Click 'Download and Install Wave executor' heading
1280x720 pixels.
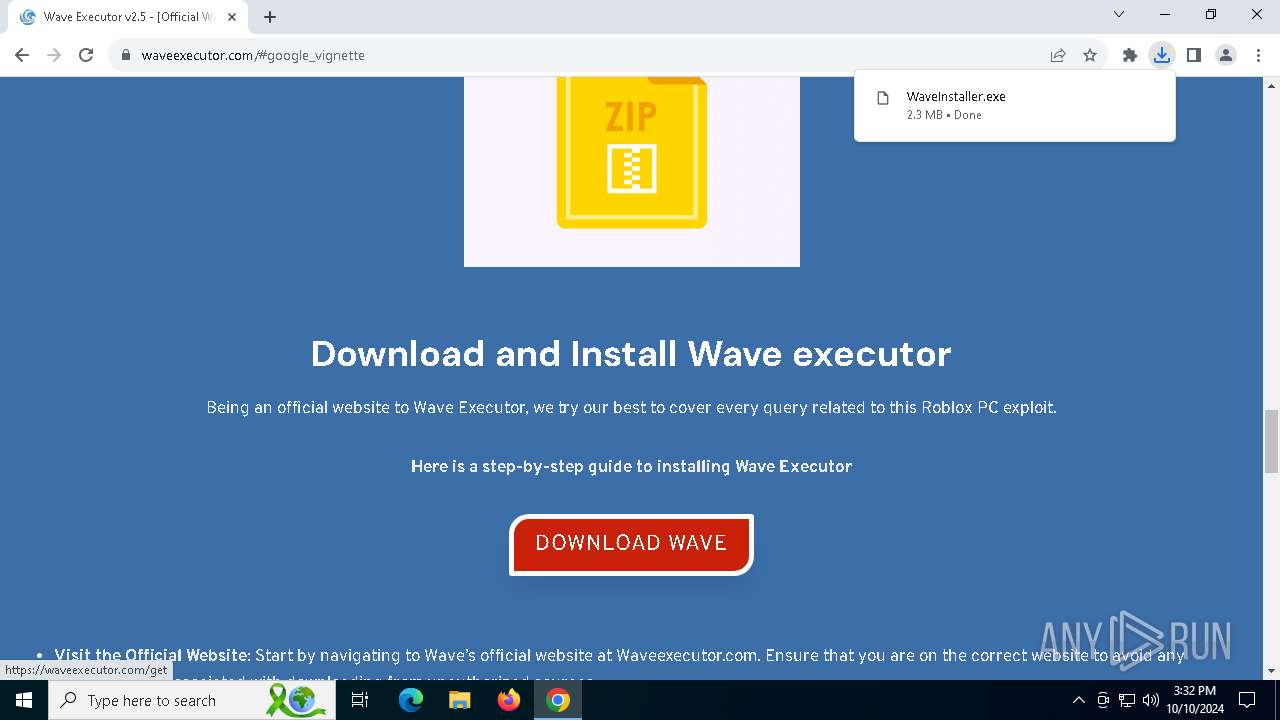(x=631, y=354)
